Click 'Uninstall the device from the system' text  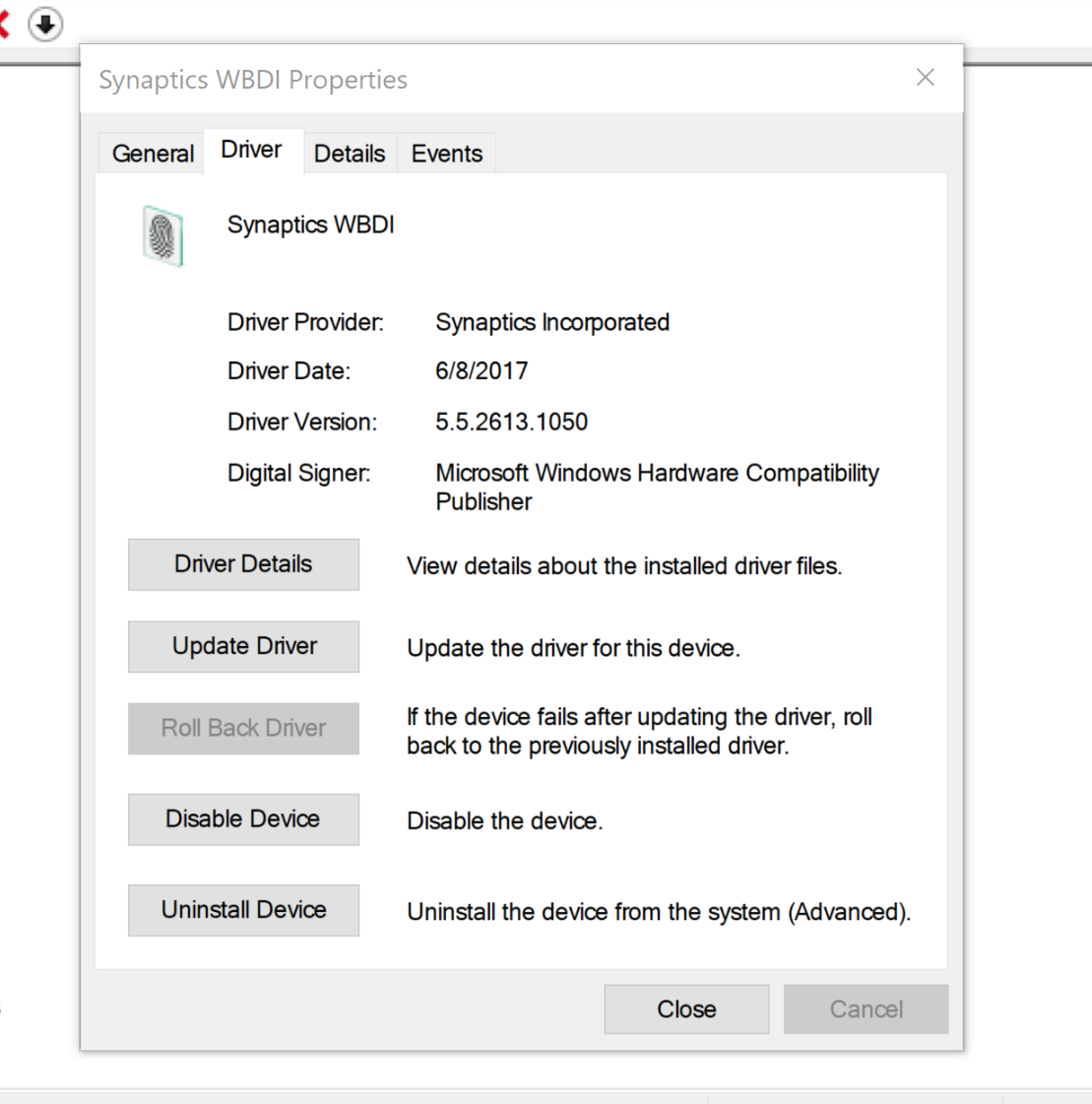pyautogui.click(x=659, y=912)
